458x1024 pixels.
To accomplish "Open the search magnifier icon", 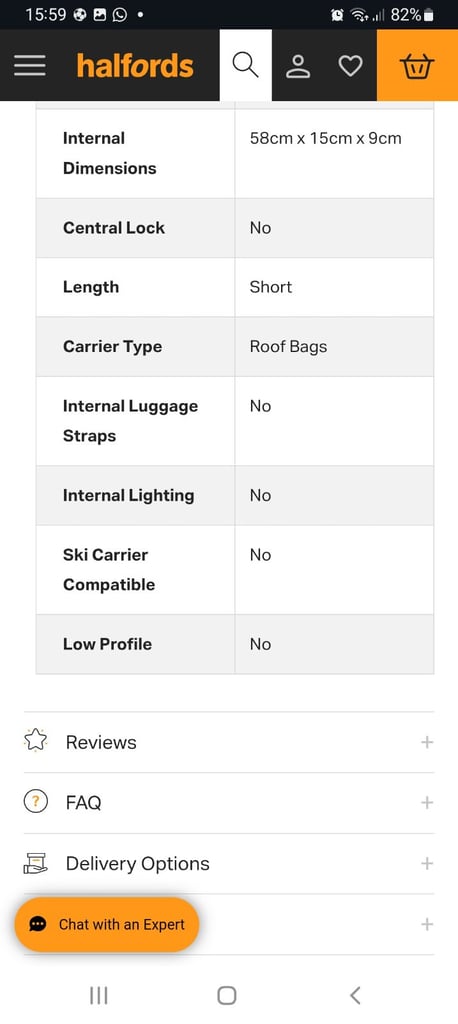I will [x=246, y=65].
